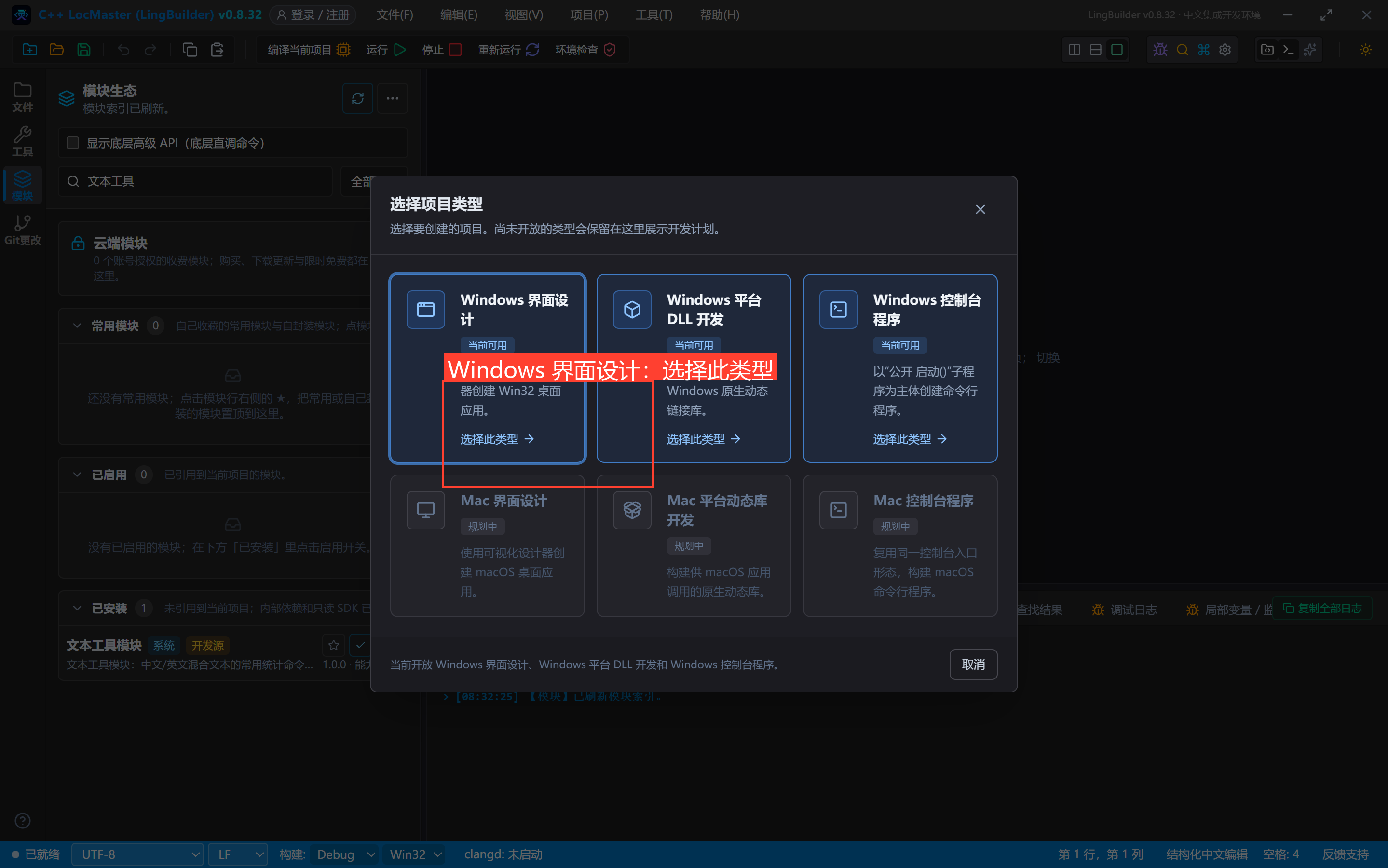Click the new project toolbar icon

(30, 50)
